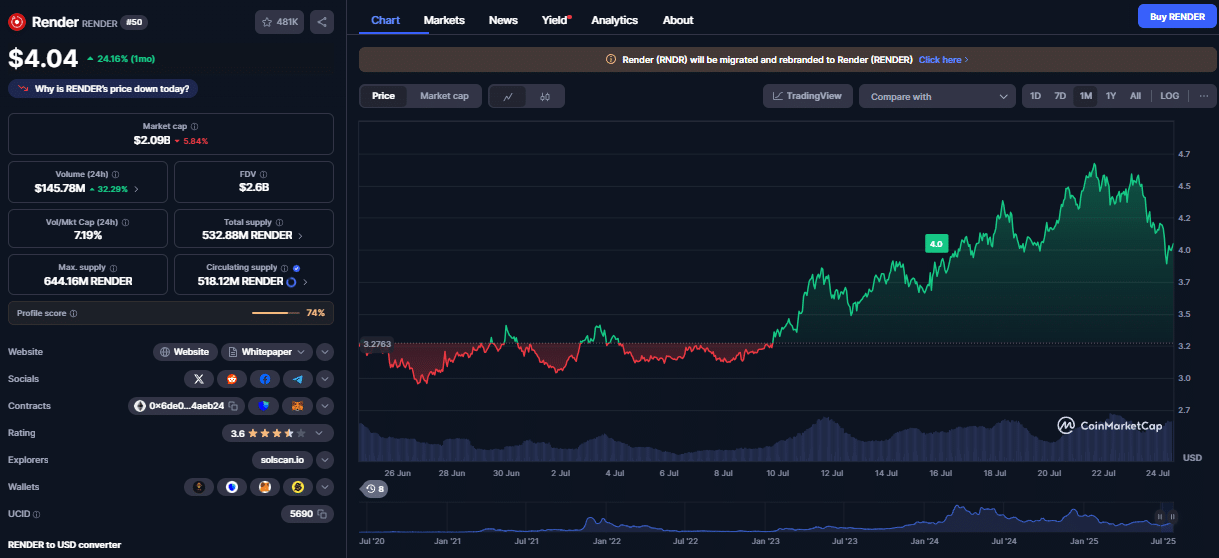Screen dimensions: 1219x558
Task: Add Render to watchlist via star button
Action: pos(279,21)
